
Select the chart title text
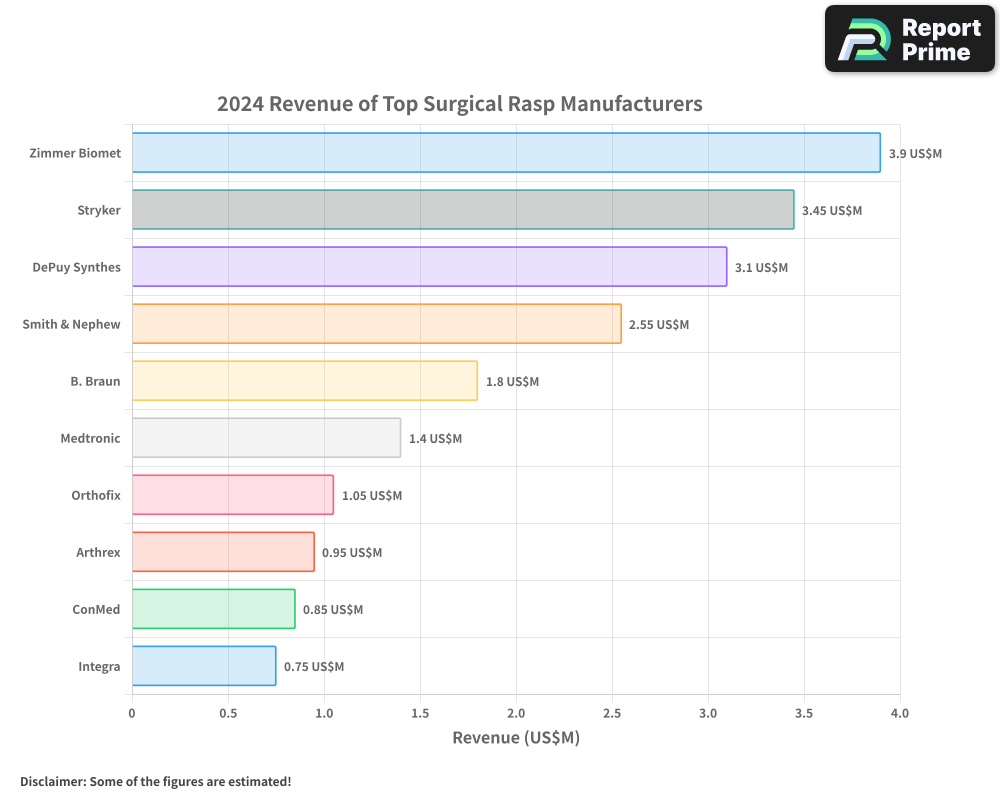pyautogui.click(x=459, y=104)
